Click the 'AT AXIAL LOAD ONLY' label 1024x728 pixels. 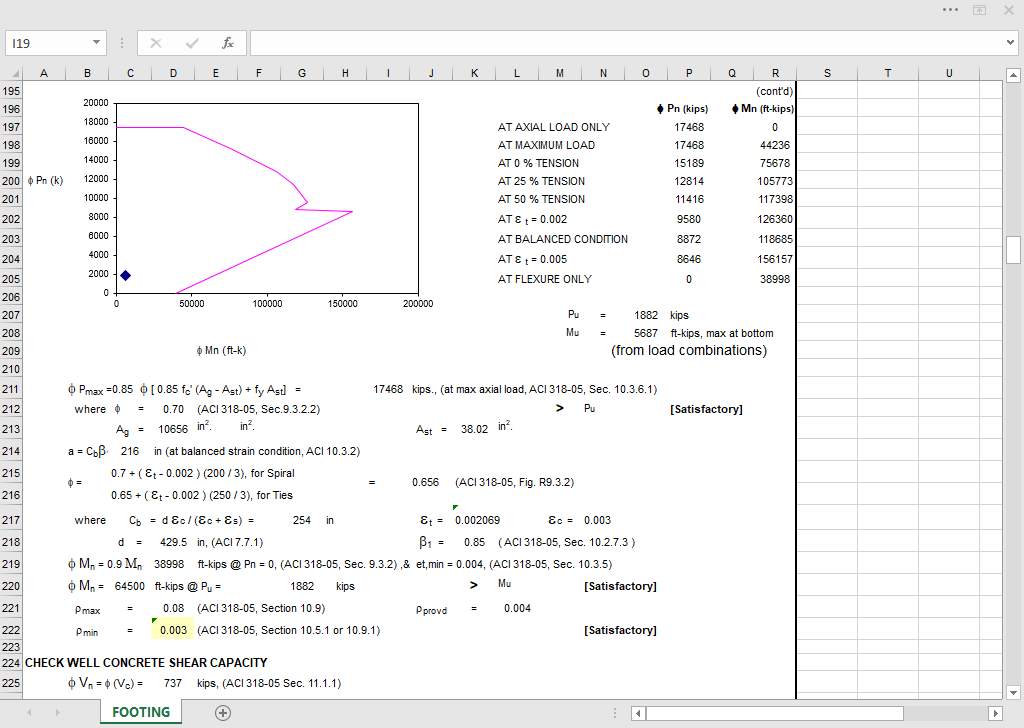(554, 127)
